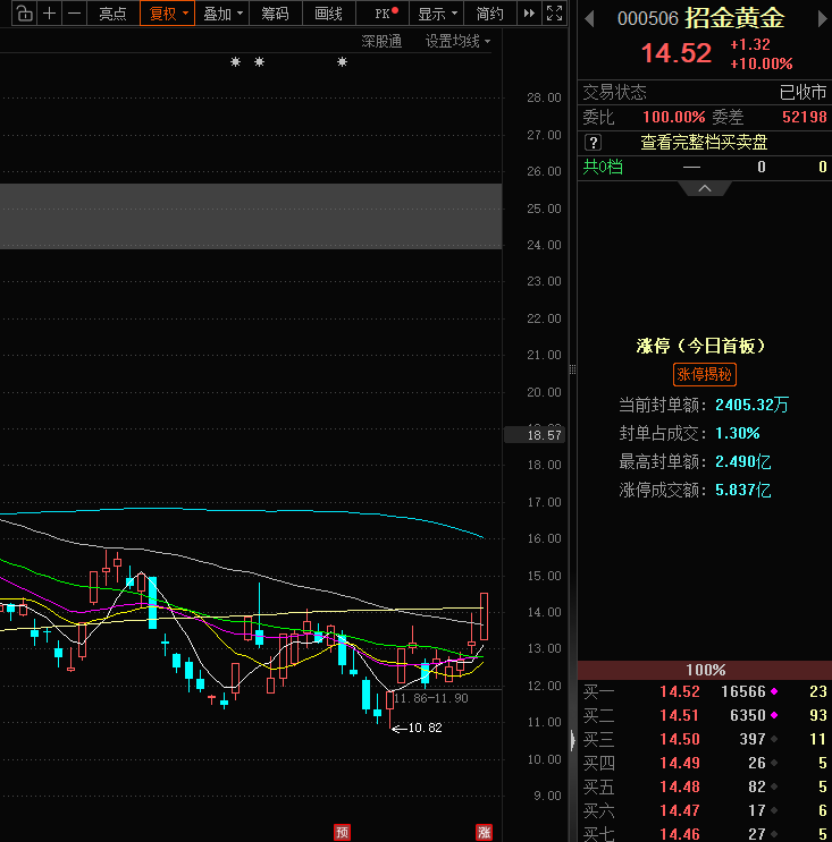Viewport: 832px width, 842px height.
Task: Click the 100% buy ratio bar
Action: 705,670
